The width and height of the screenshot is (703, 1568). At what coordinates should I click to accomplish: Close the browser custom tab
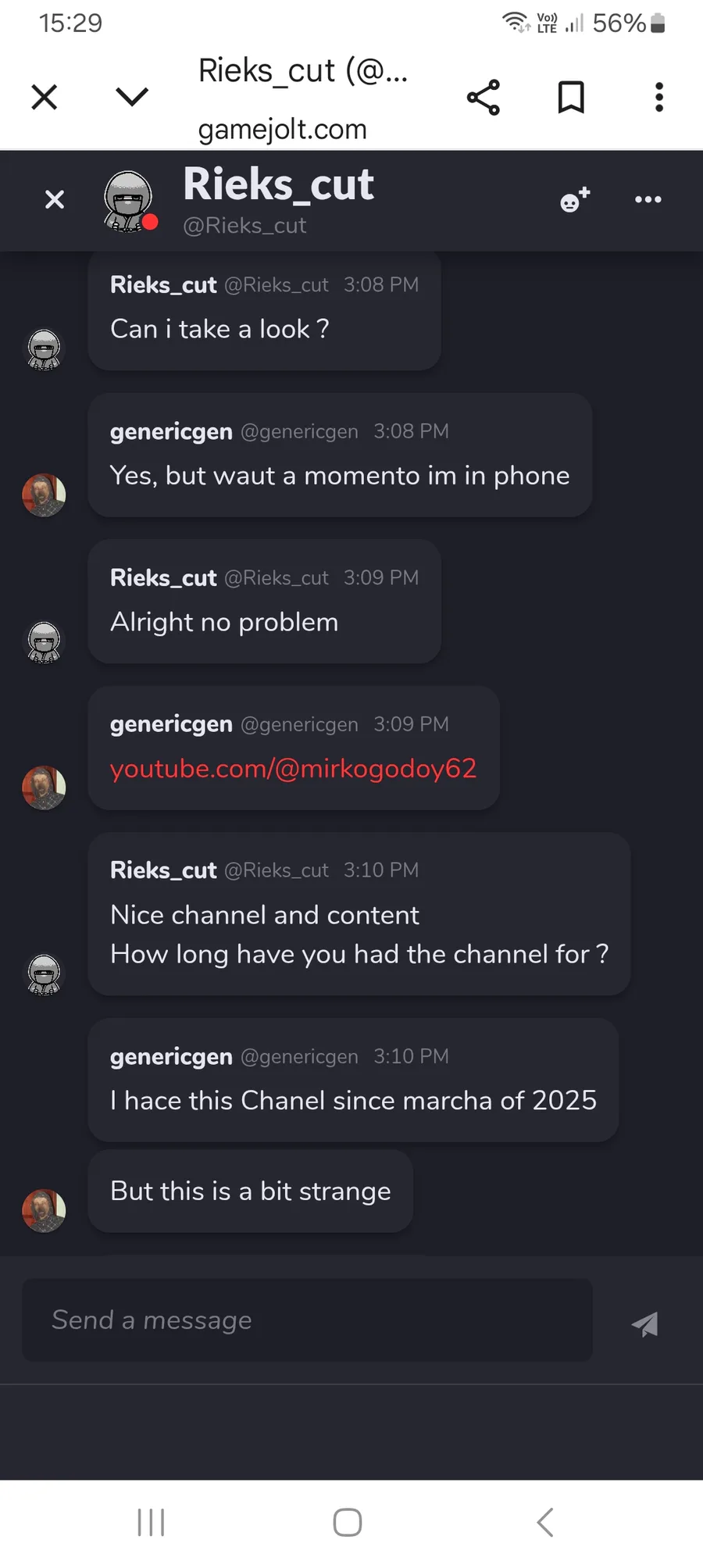click(45, 98)
